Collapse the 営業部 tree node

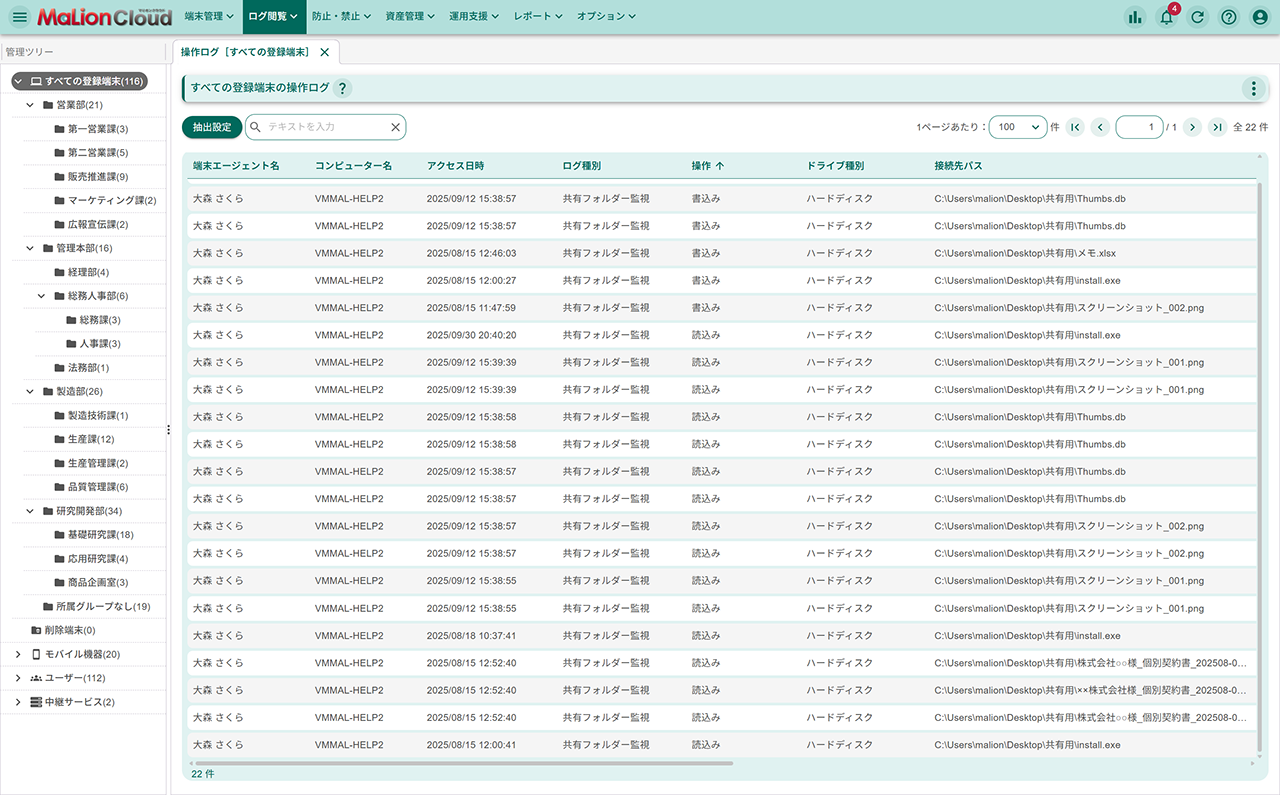(x=30, y=105)
